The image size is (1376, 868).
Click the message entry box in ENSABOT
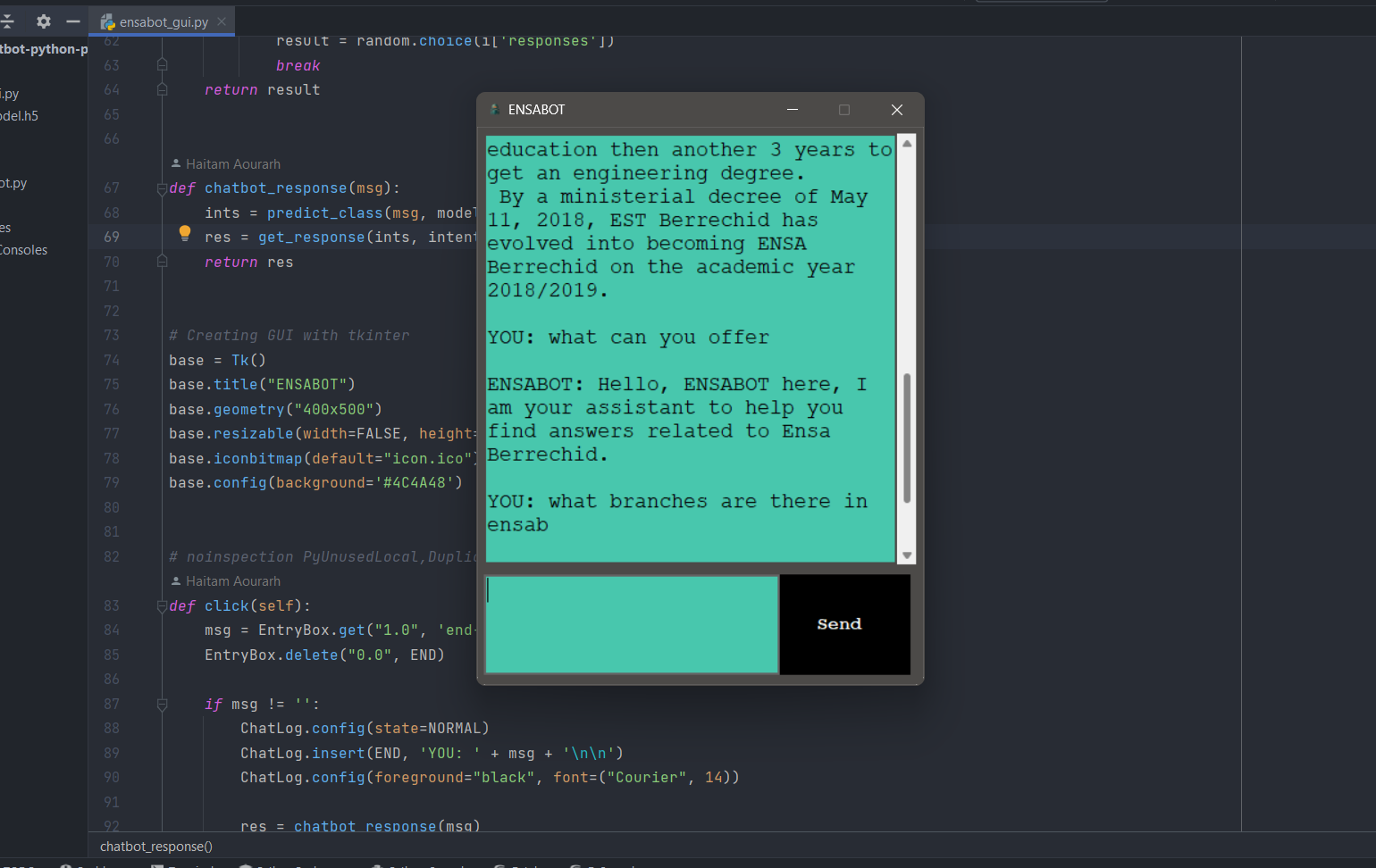click(x=632, y=624)
